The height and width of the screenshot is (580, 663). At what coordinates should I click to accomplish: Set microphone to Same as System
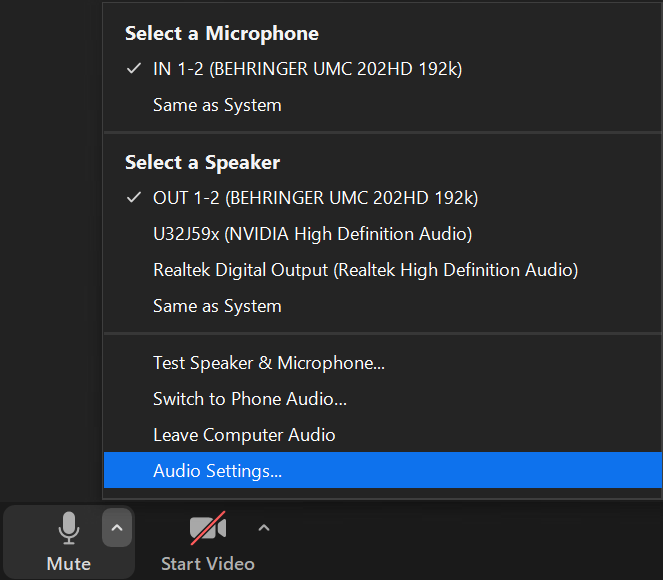(217, 105)
